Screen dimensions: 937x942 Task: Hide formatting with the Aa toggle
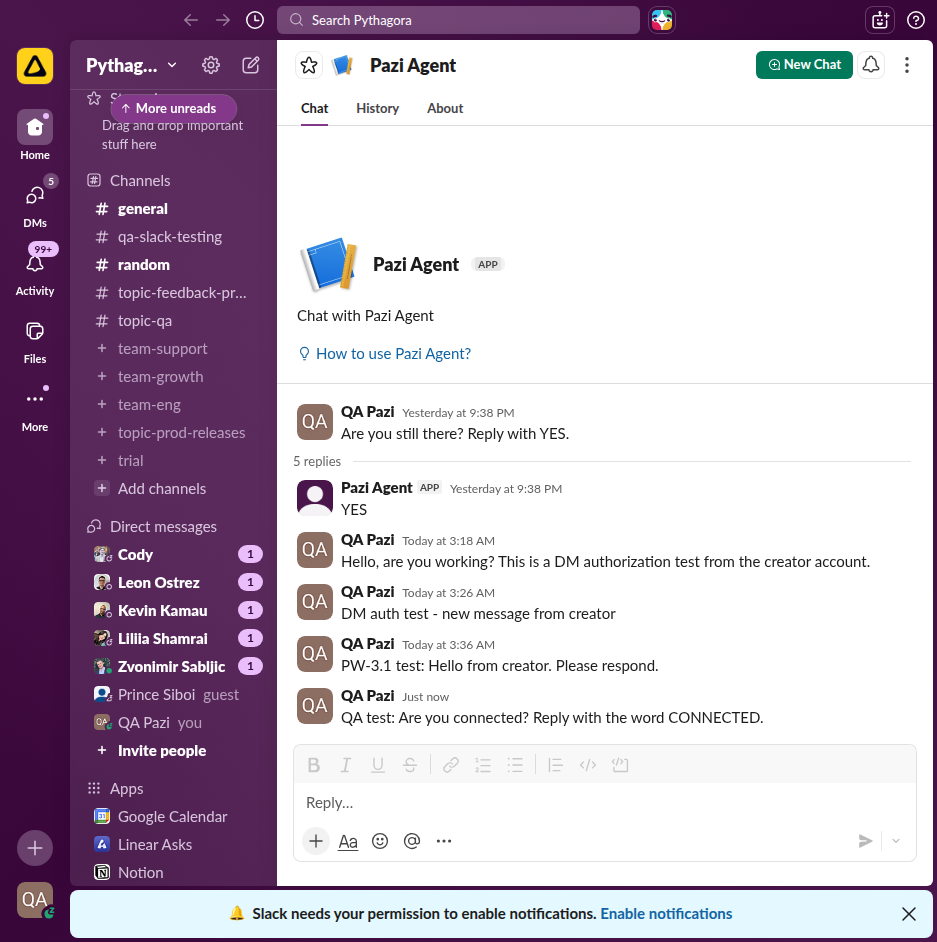pos(347,841)
